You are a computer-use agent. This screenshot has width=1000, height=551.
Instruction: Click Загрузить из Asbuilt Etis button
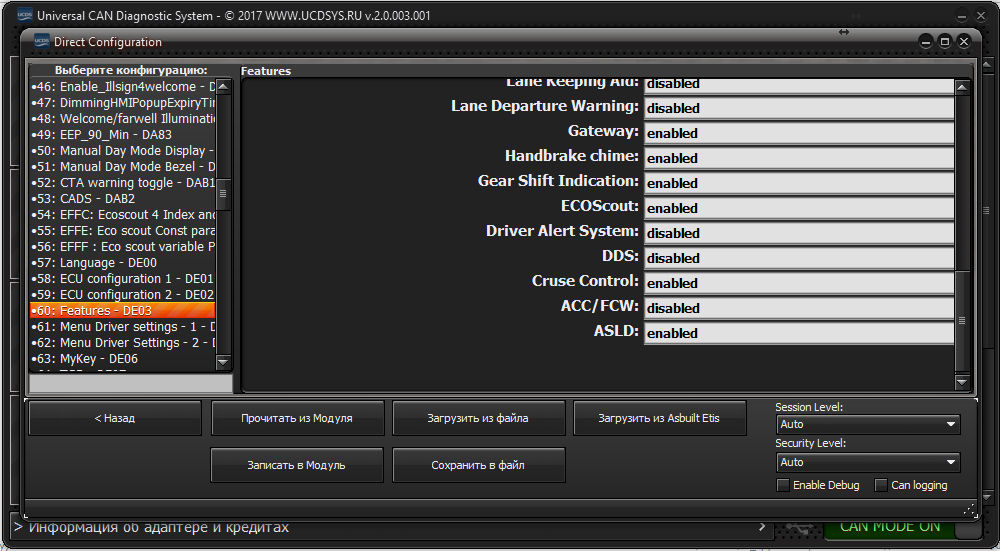659,418
